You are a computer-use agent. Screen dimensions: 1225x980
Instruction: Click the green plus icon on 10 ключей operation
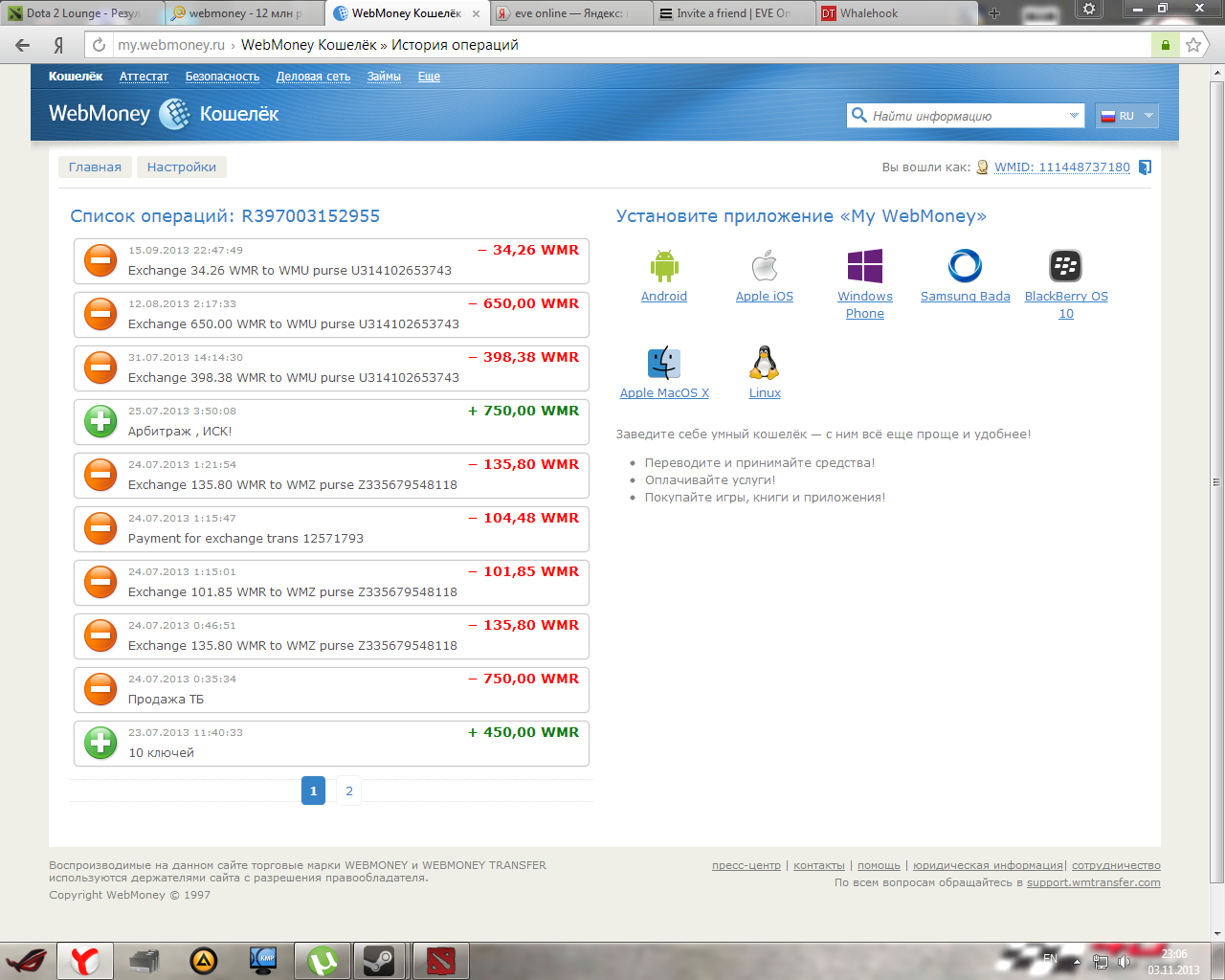[x=100, y=743]
